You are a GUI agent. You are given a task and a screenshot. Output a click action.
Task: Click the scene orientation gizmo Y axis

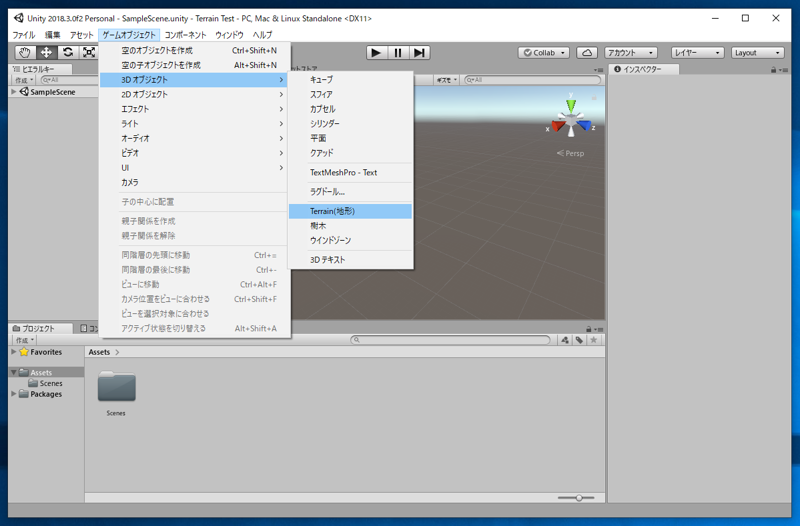[571, 105]
